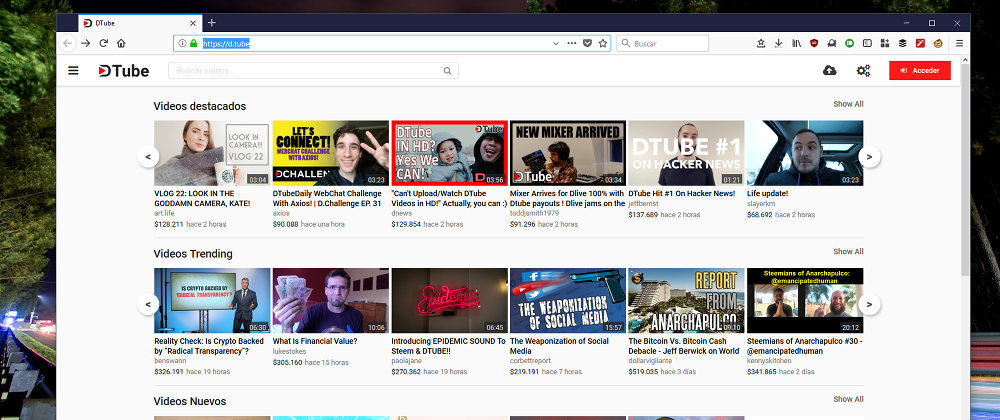This screenshot has height=420, width=1000.
Task: Click the green padlock site security icon
Action: point(194,43)
